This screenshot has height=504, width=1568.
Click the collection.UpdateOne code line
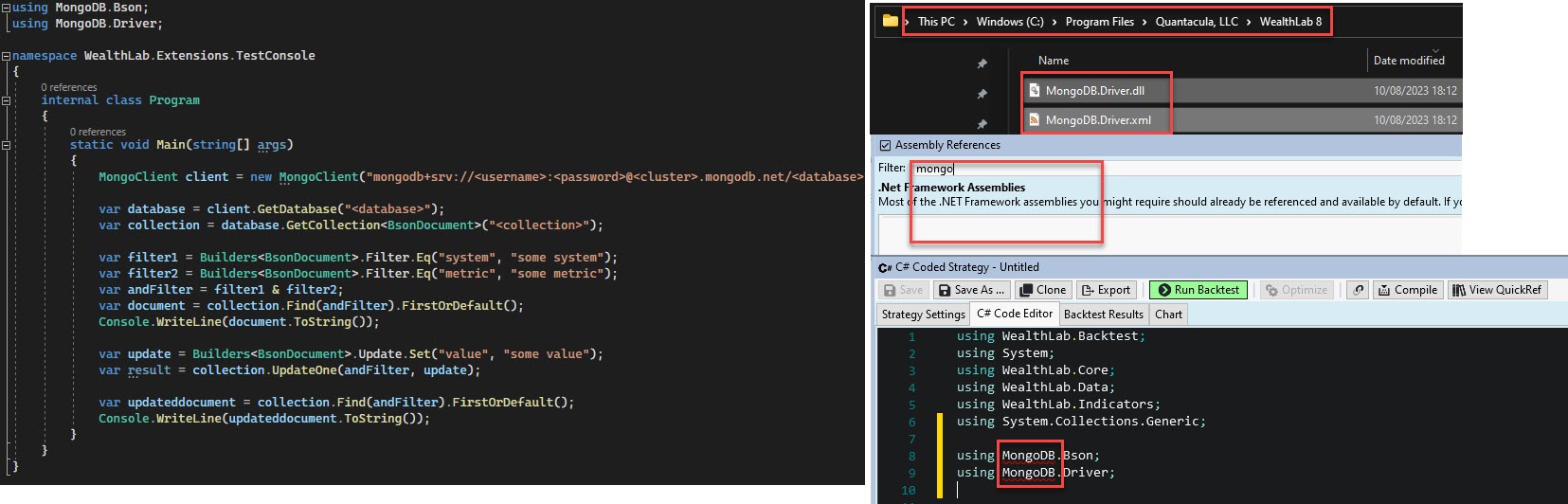(x=289, y=370)
